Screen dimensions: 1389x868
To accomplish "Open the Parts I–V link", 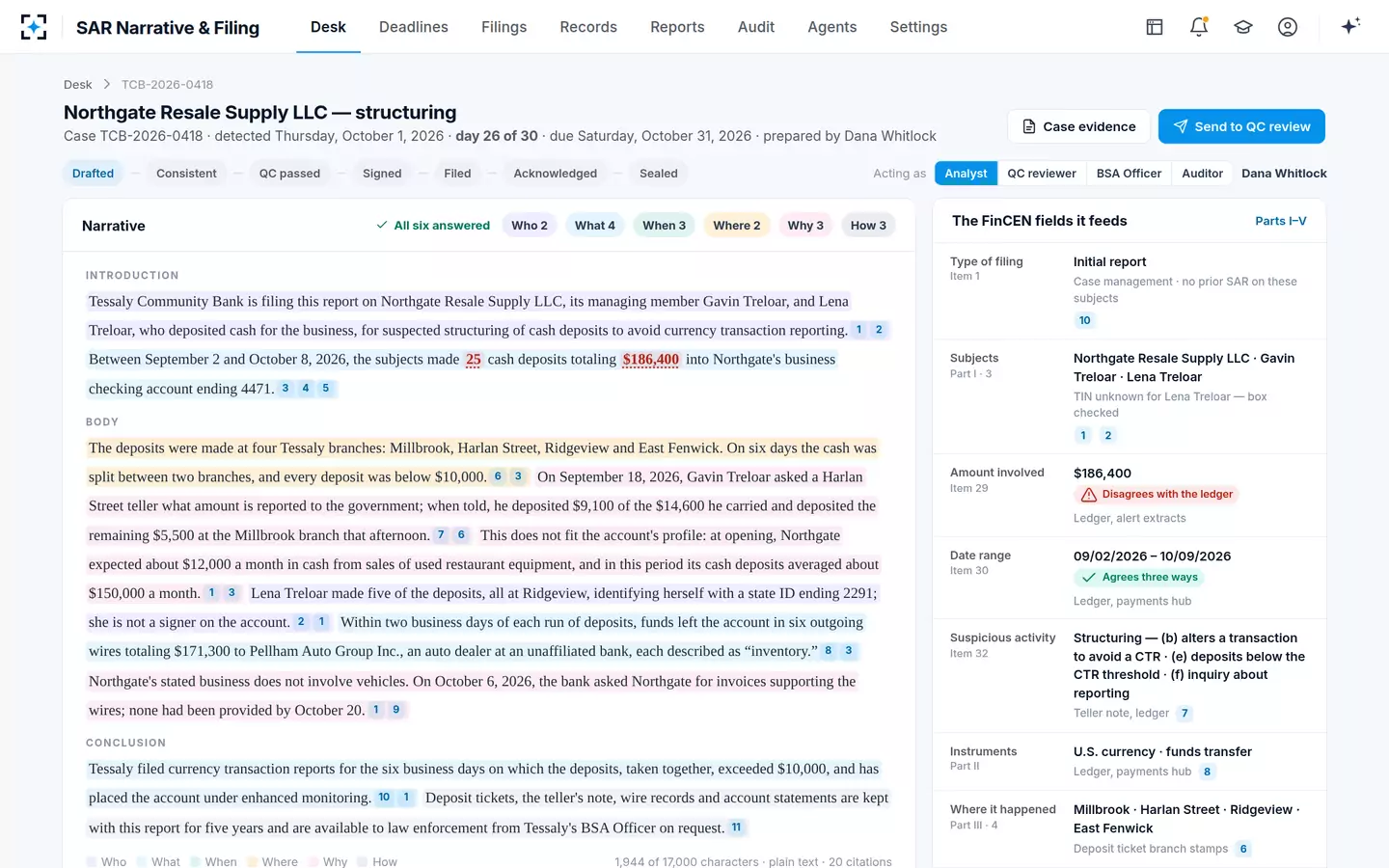I will click(1281, 221).
